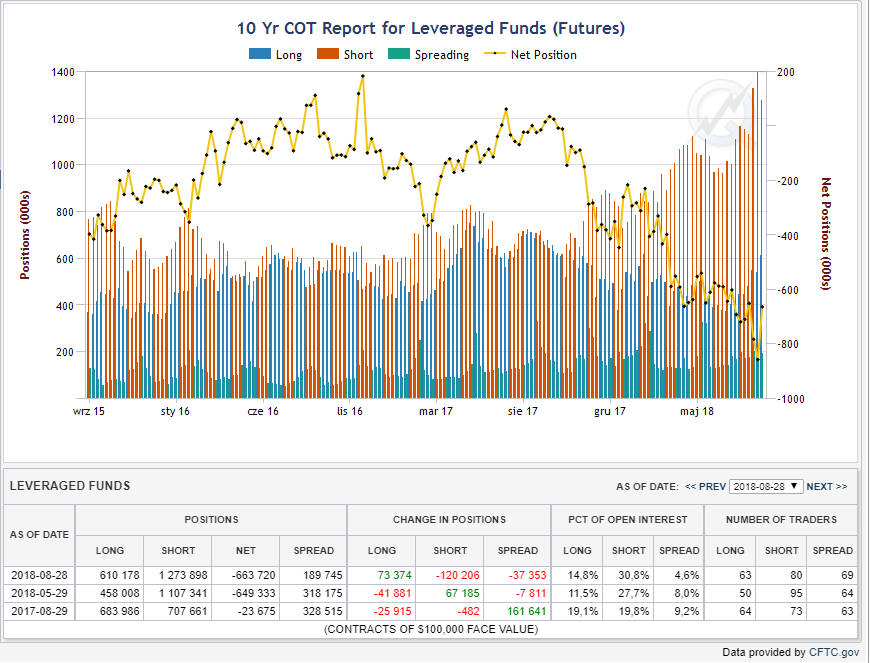870x663 pixels.
Task: Click the AS OF DATE column header
Action: point(39,535)
